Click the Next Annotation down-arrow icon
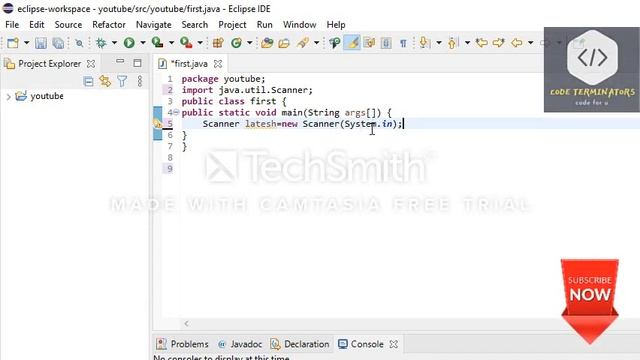Viewport: 640px width, 360px height. click(424, 42)
